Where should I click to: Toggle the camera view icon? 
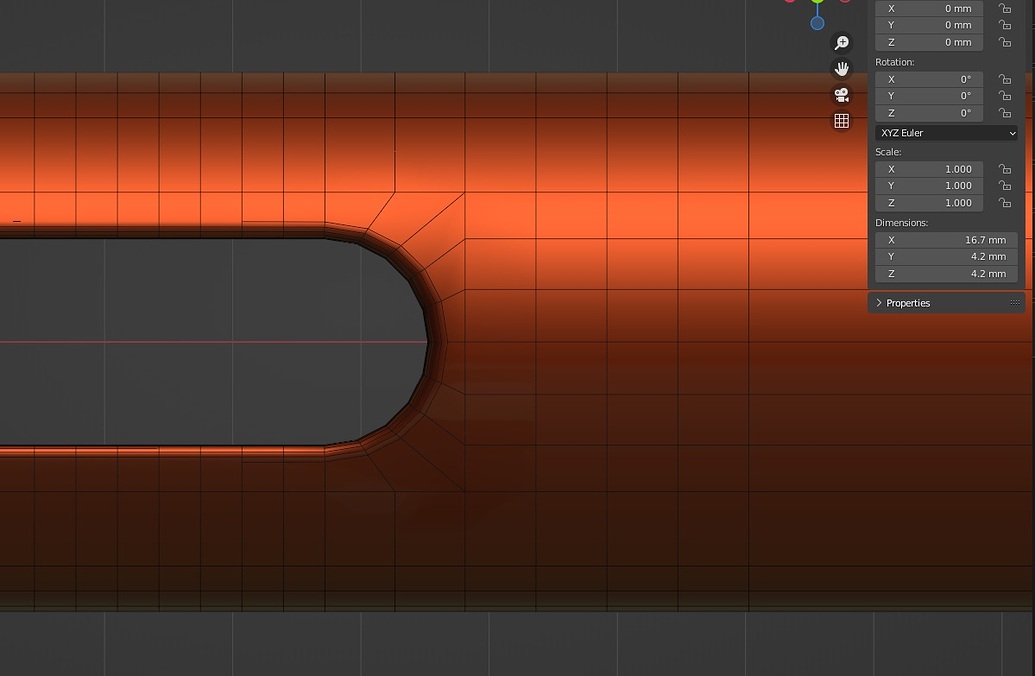[x=842, y=95]
